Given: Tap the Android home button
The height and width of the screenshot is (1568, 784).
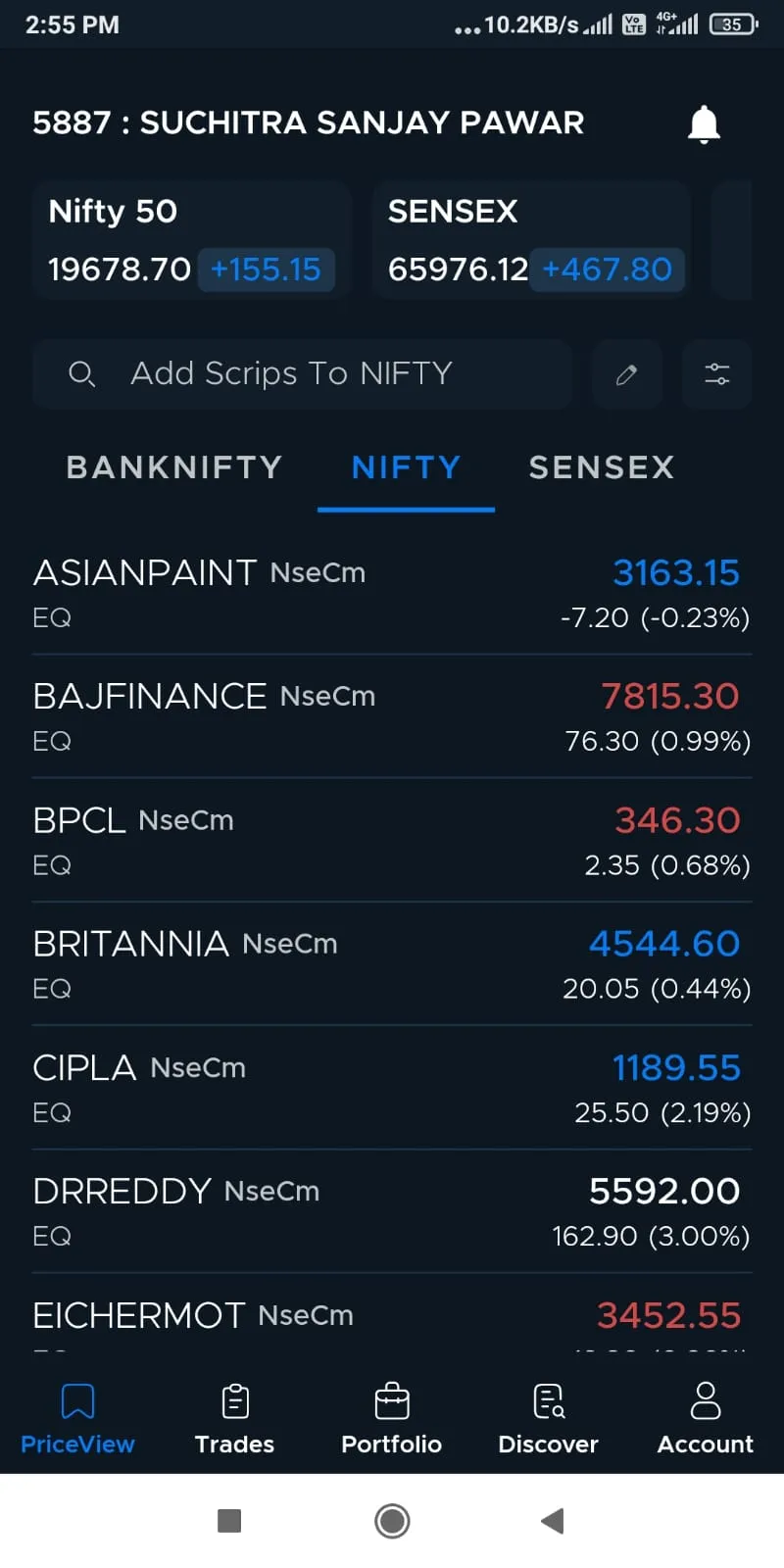Looking at the screenshot, I should [392, 1521].
